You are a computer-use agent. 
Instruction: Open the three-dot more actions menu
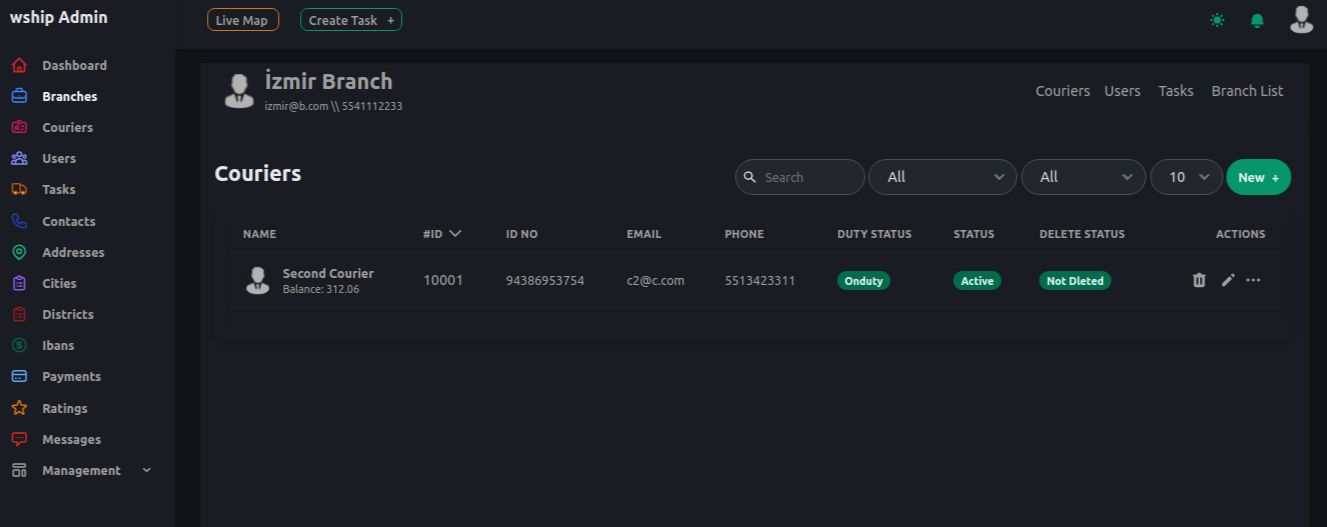click(1253, 280)
